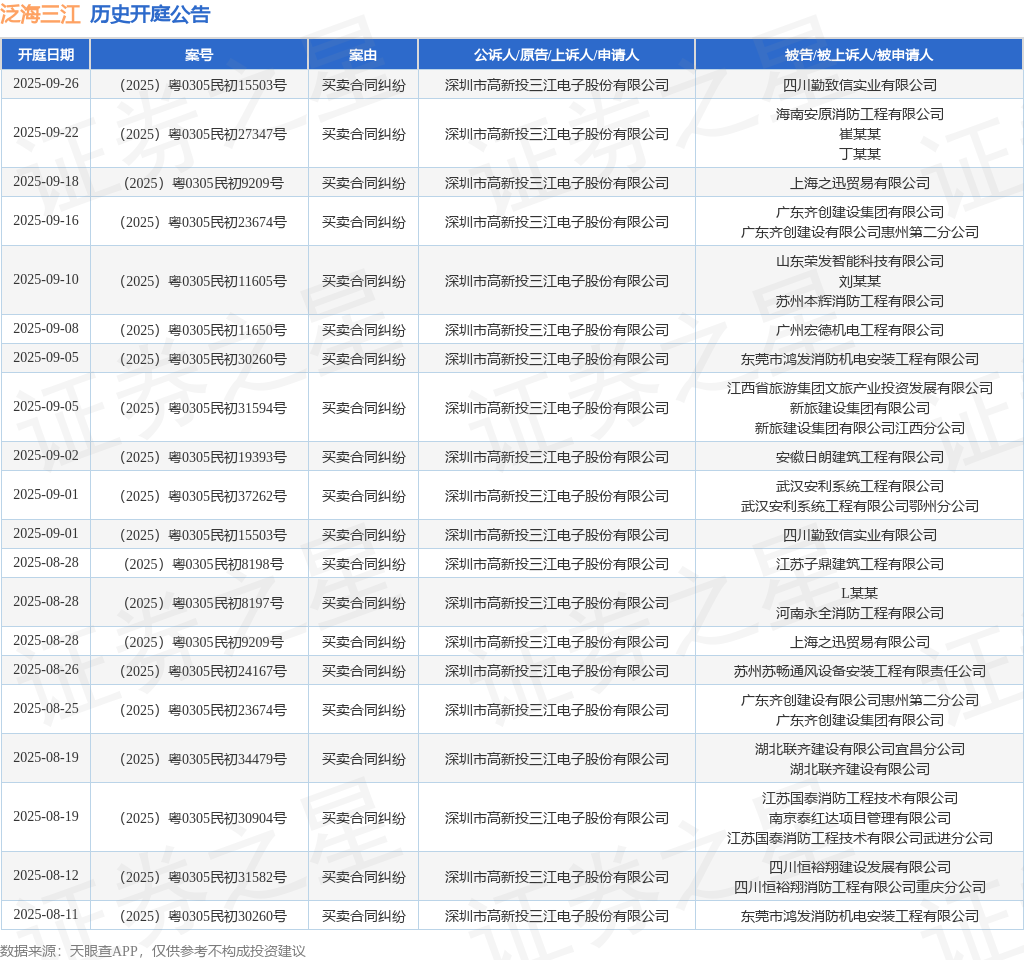This screenshot has width=1024, height=960.
Task: Click the 开庭日期 column header
Action: (46, 55)
